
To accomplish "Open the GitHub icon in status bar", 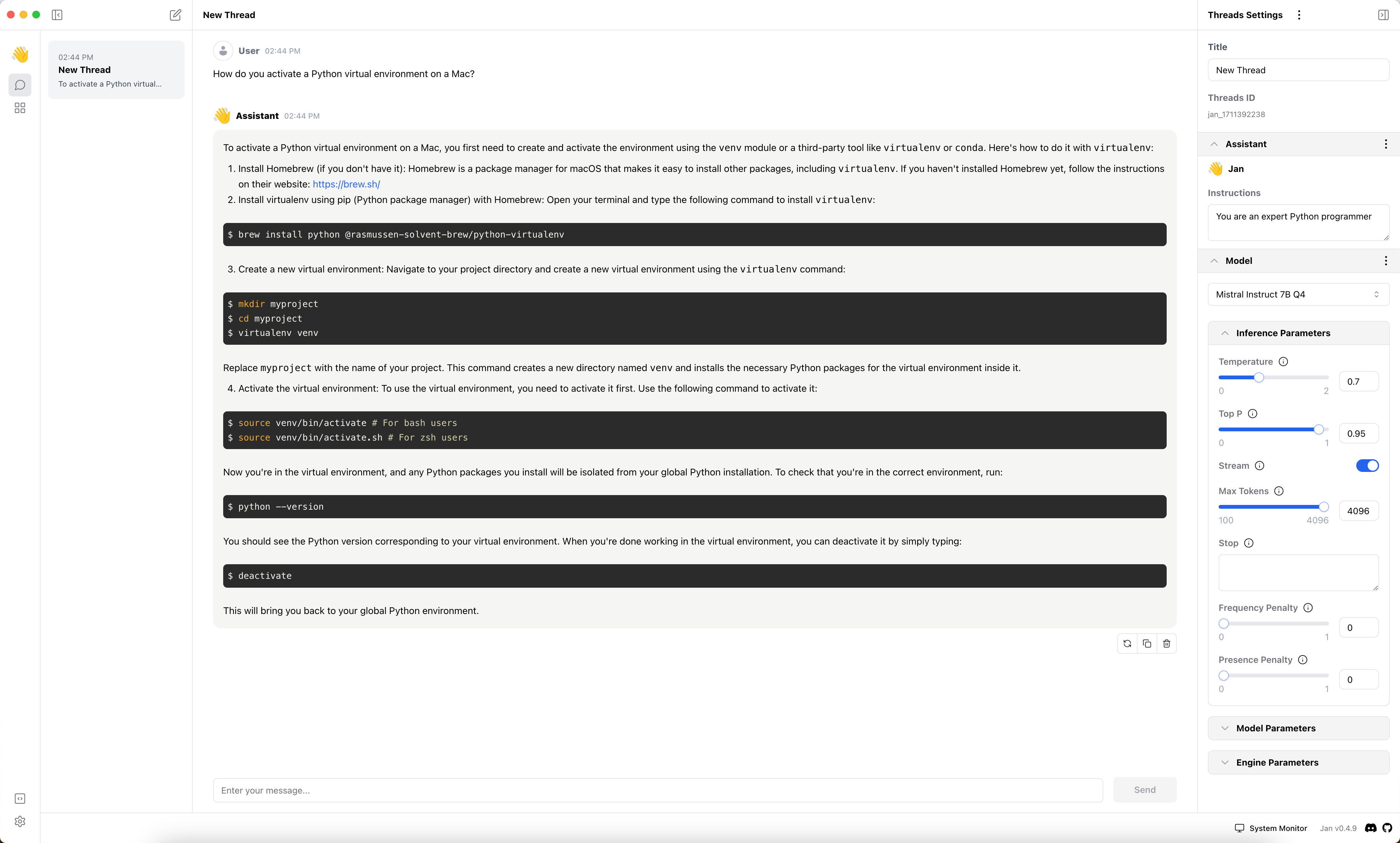I will 1388,828.
